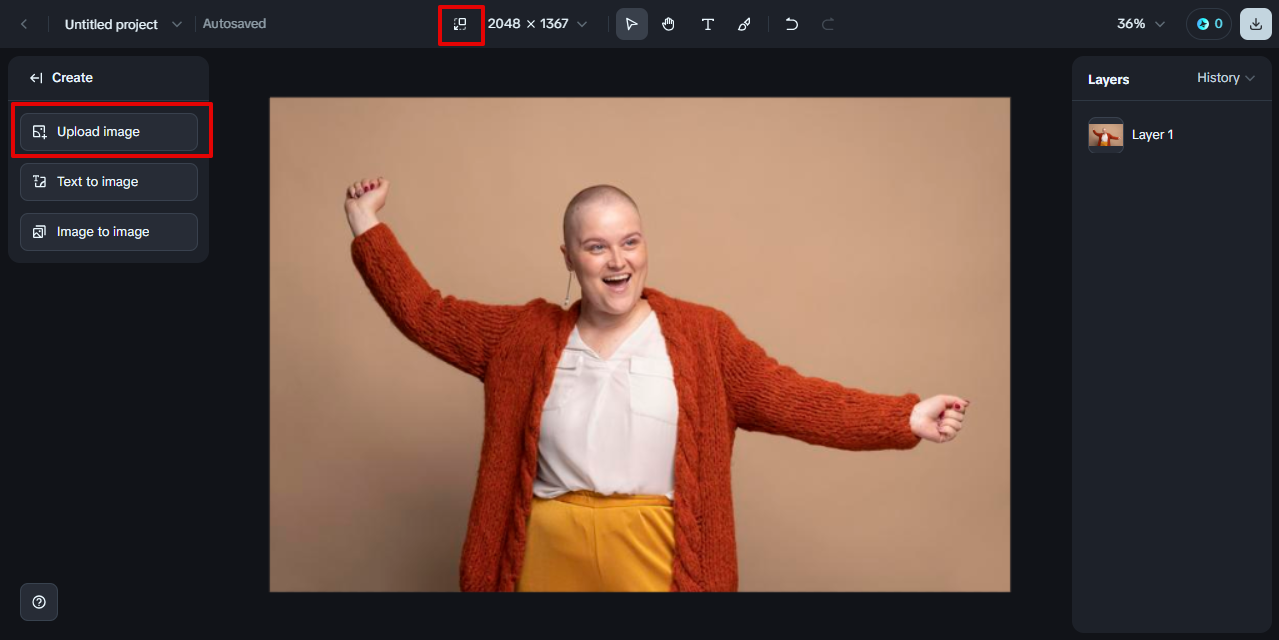Screen dimensions: 1279x640
Task: Click the Image to image button
Action: [x=109, y=232]
